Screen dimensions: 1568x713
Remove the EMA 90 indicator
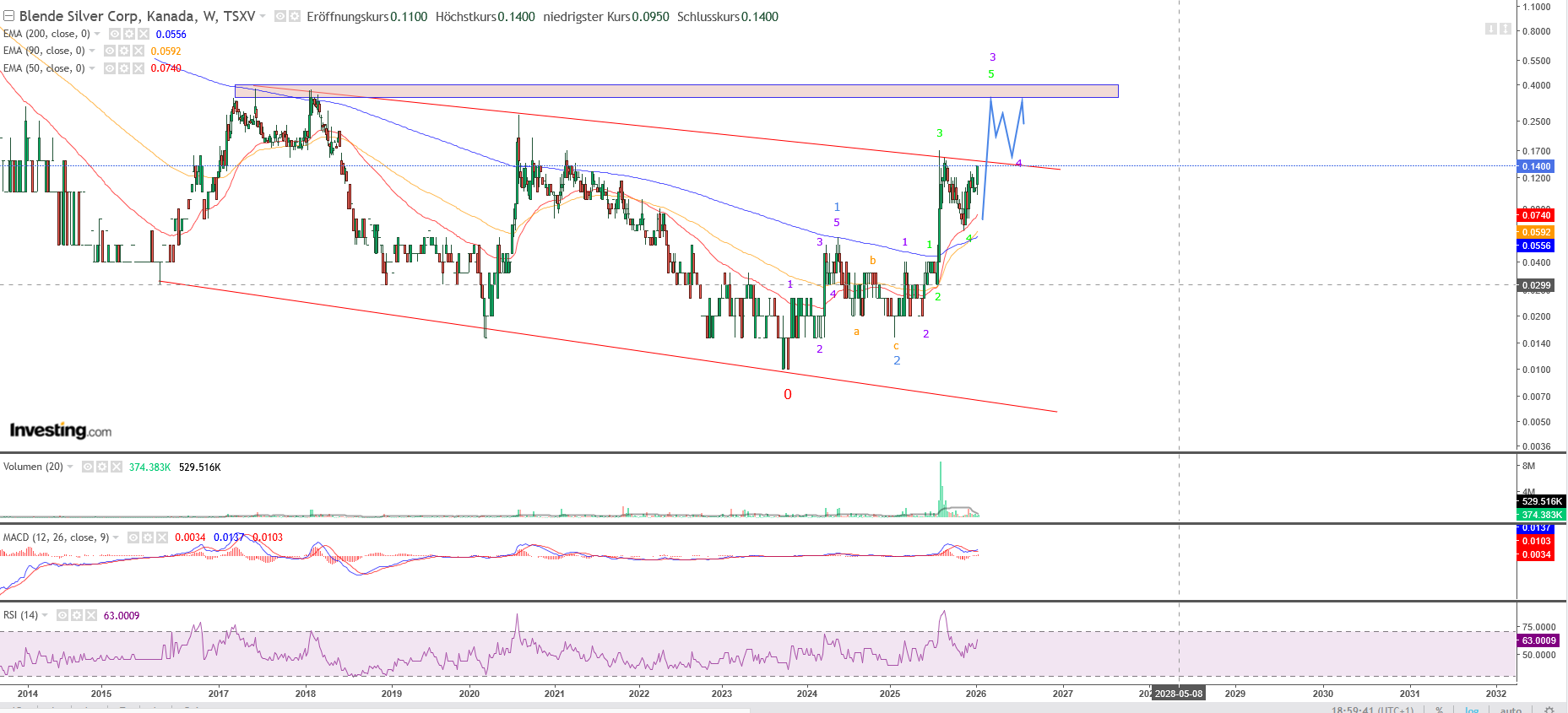click(138, 51)
